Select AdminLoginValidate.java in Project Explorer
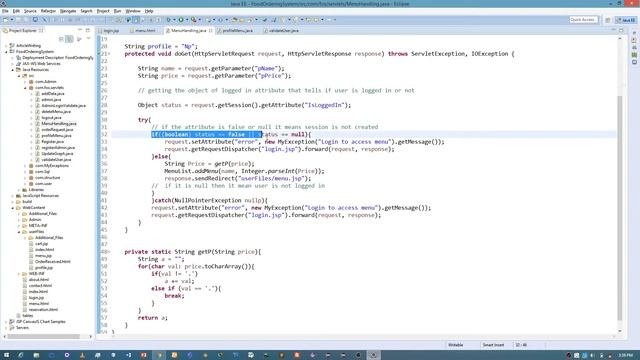Image resolution: width=640 pixels, height=360 pixels. click(x=63, y=106)
